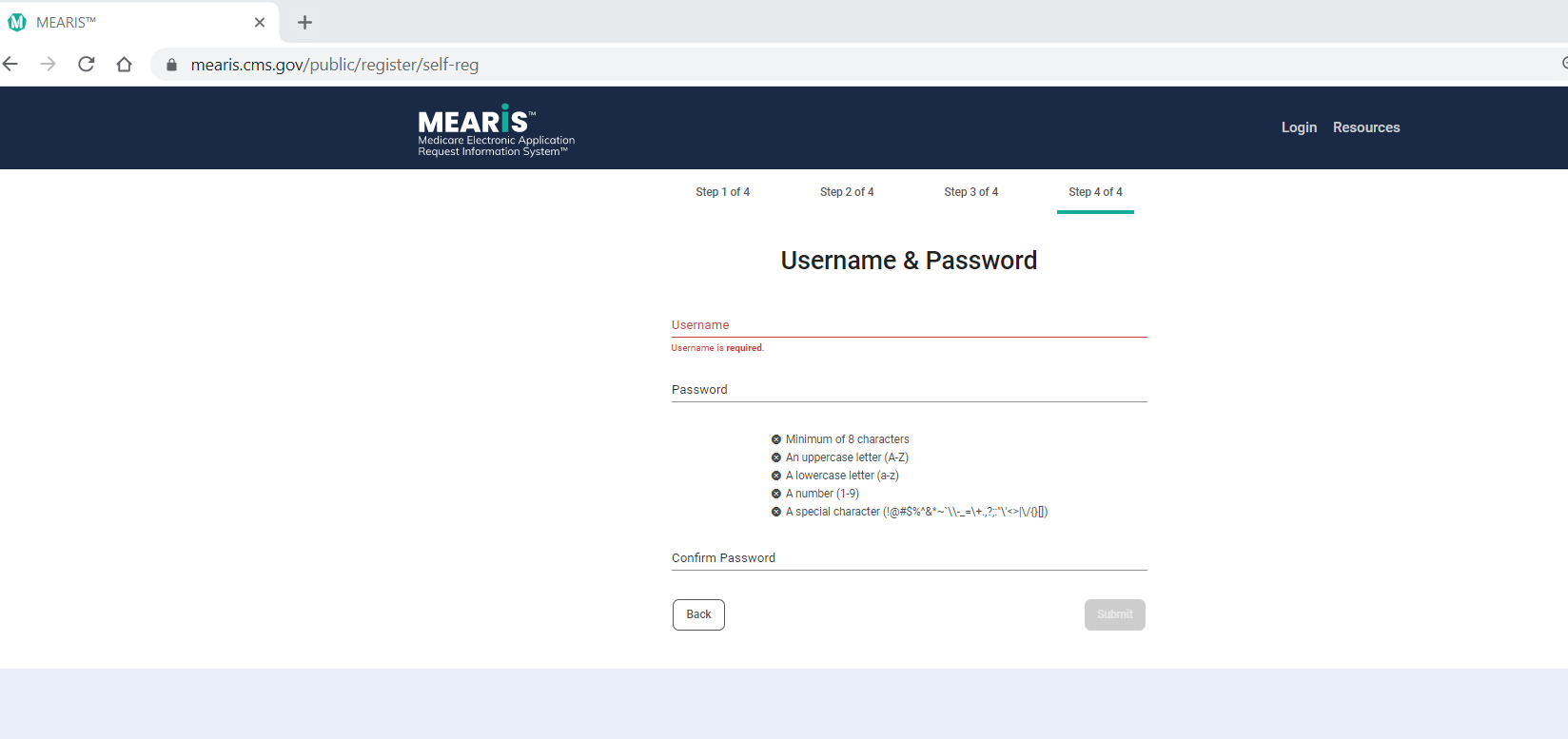
Task: Click the browser back arrow
Action: click(10, 64)
